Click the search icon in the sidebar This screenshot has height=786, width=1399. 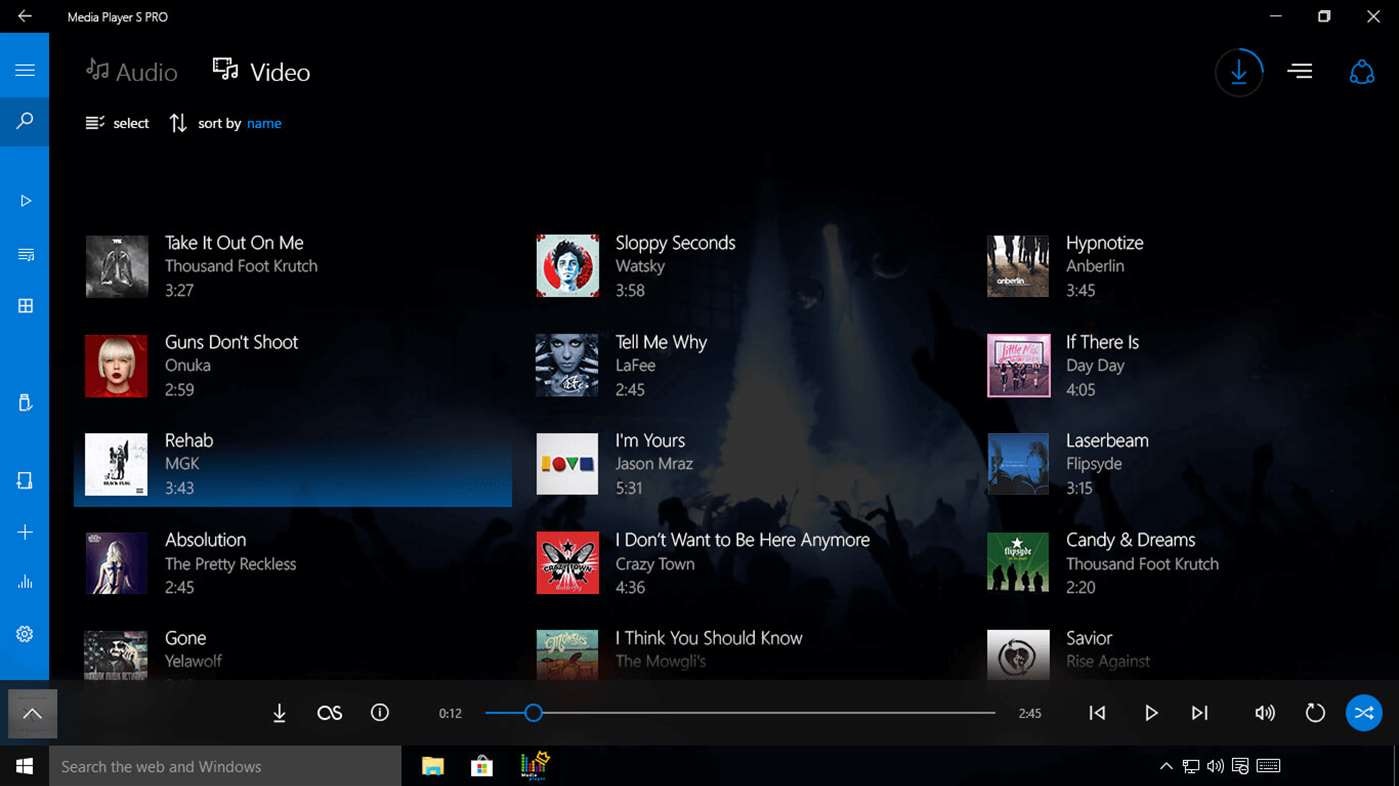(x=25, y=121)
